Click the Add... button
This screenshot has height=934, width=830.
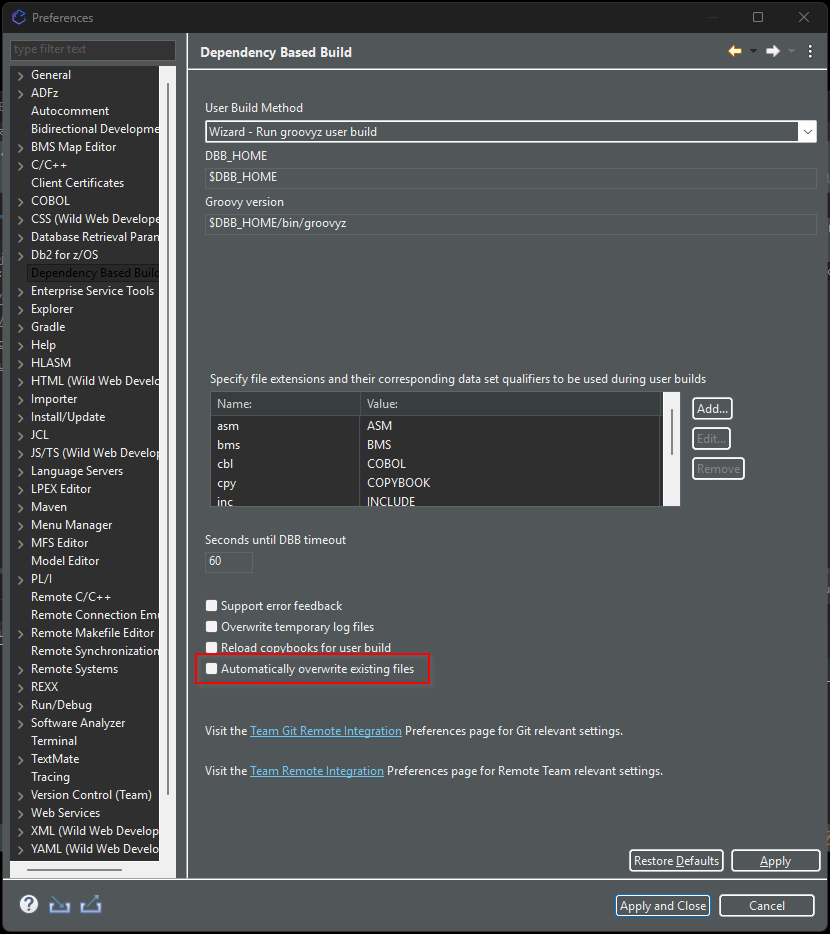pos(712,409)
